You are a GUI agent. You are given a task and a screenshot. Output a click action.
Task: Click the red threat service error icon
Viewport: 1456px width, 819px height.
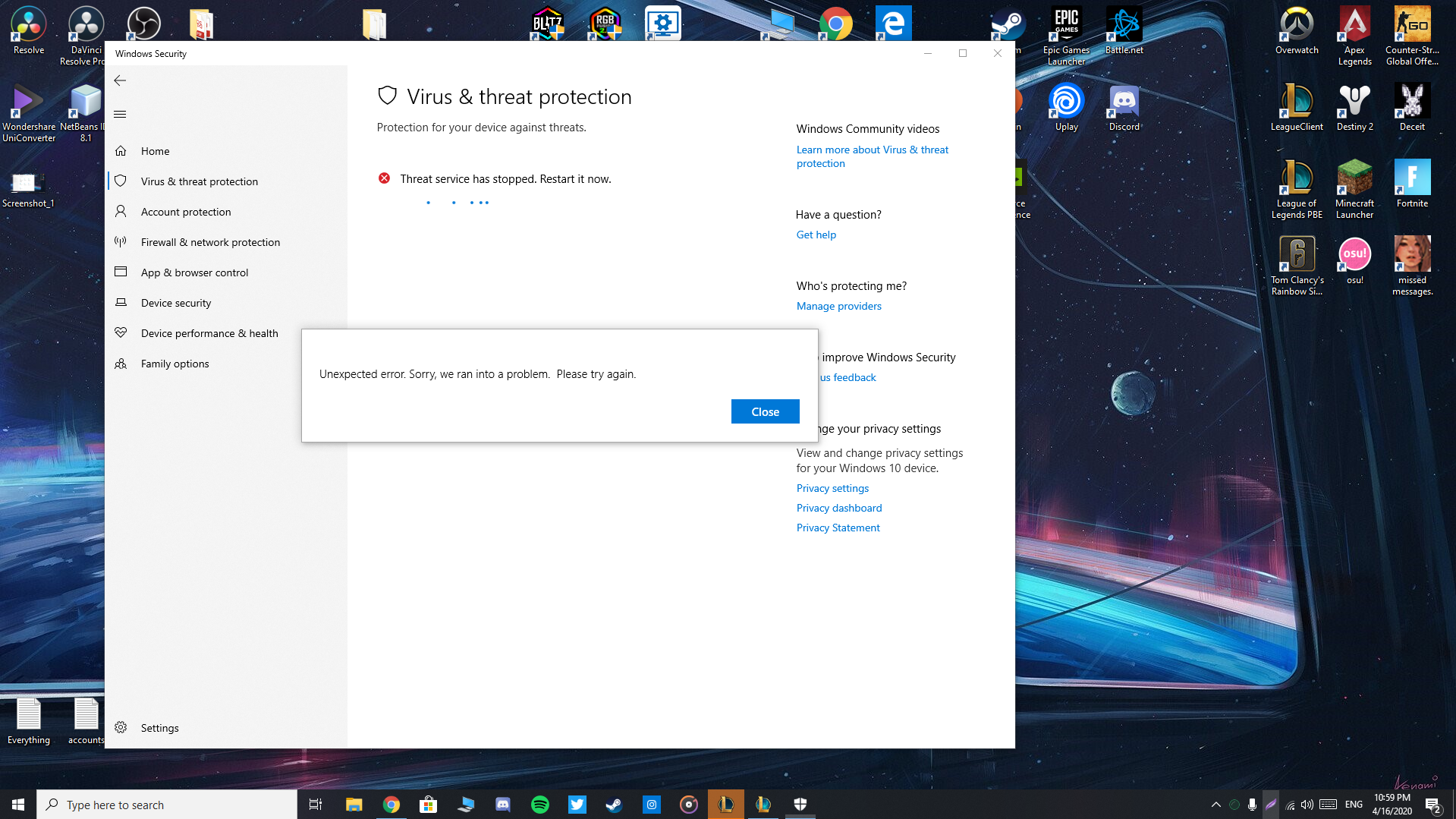385,178
